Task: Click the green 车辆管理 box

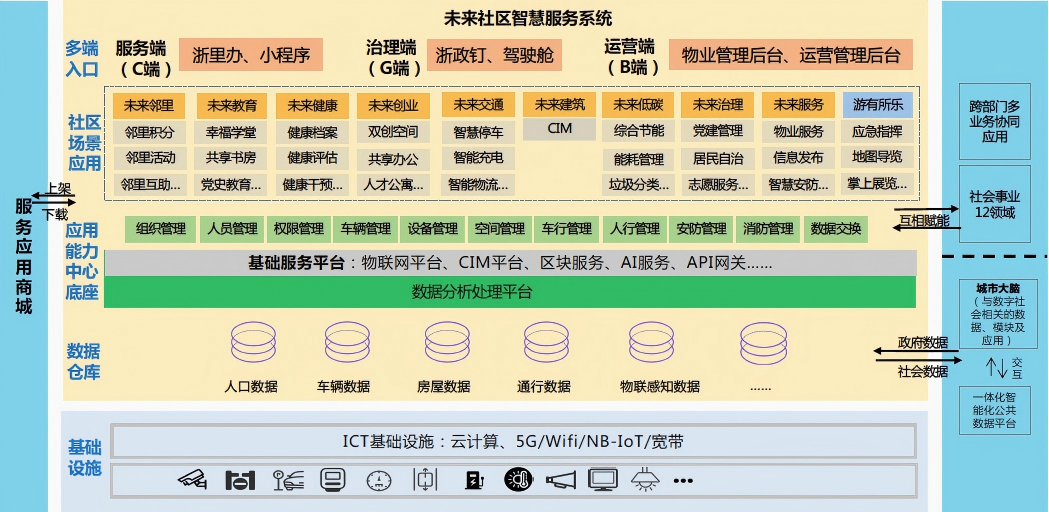Action: 365,230
